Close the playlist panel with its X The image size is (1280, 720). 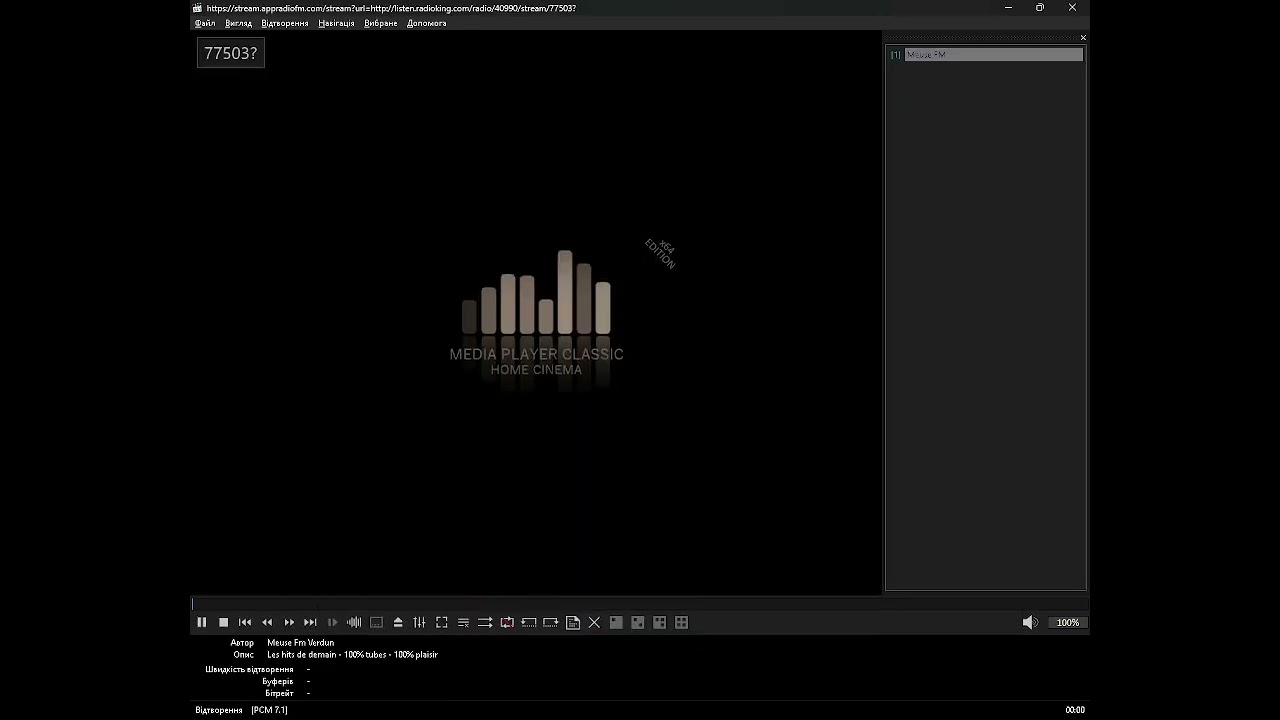point(1083,38)
